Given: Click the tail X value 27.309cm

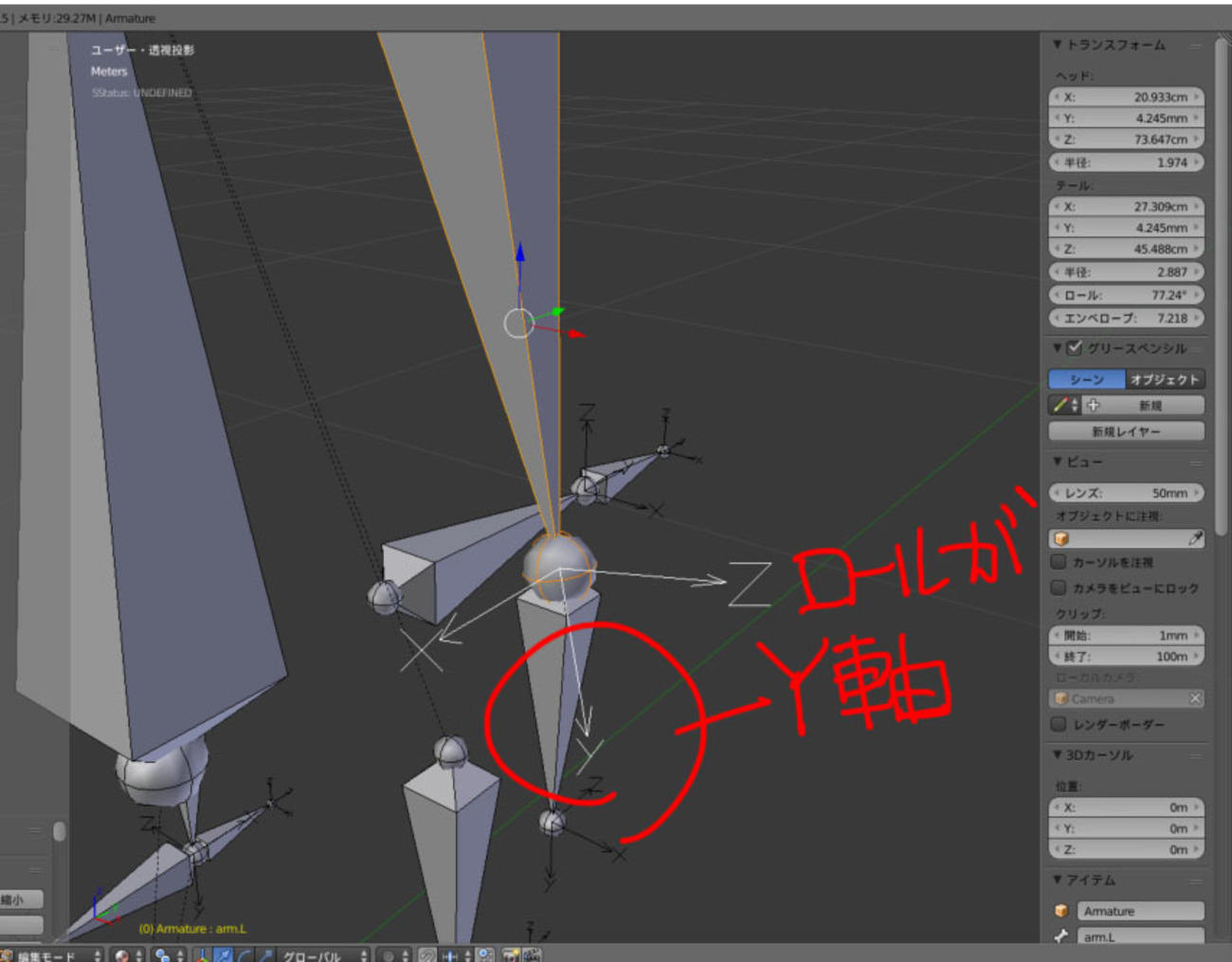Looking at the screenshot, I should pos(1127,207).
